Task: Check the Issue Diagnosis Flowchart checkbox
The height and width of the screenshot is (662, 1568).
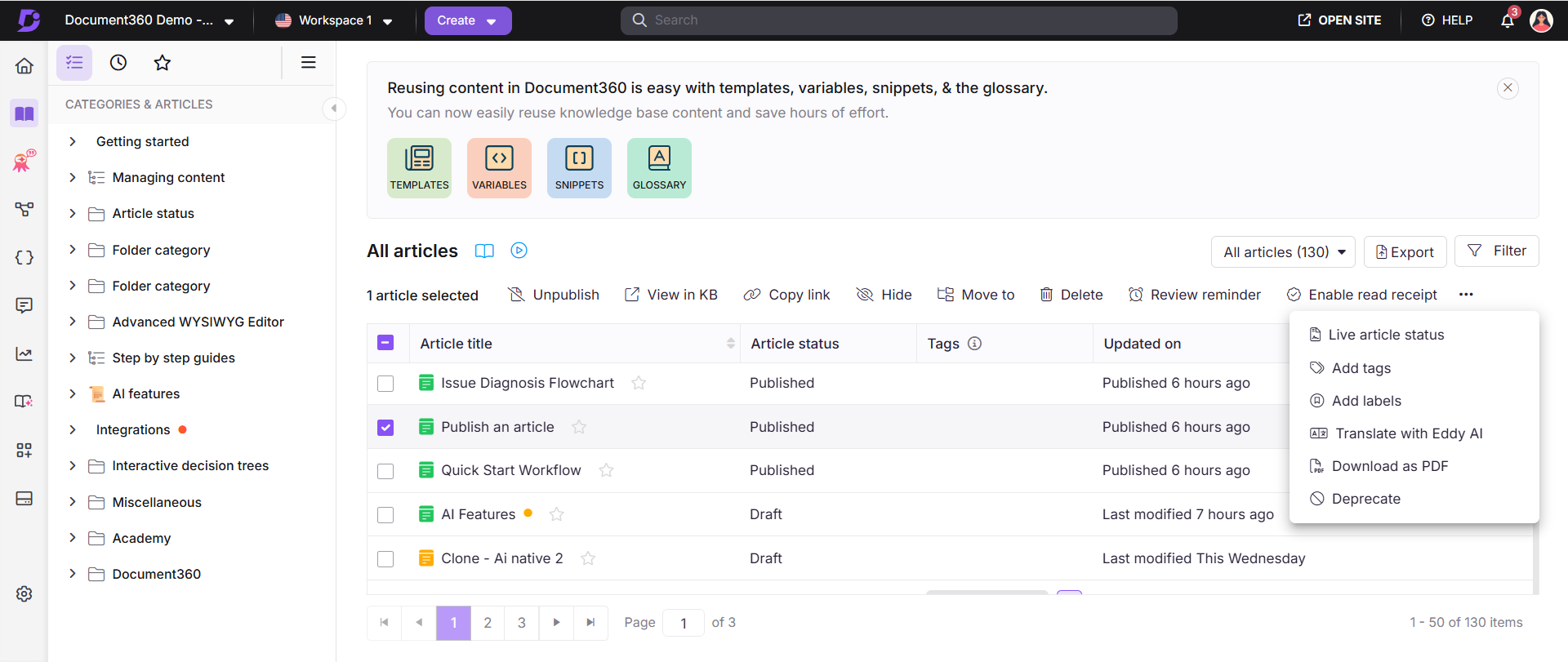Action: coord(385,384)
